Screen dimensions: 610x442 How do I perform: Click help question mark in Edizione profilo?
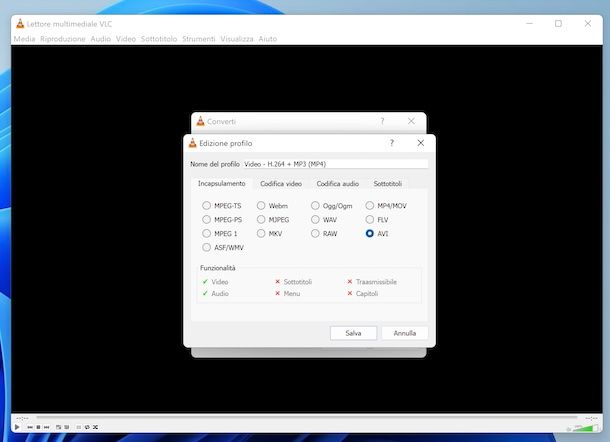(x=392, y=143)
